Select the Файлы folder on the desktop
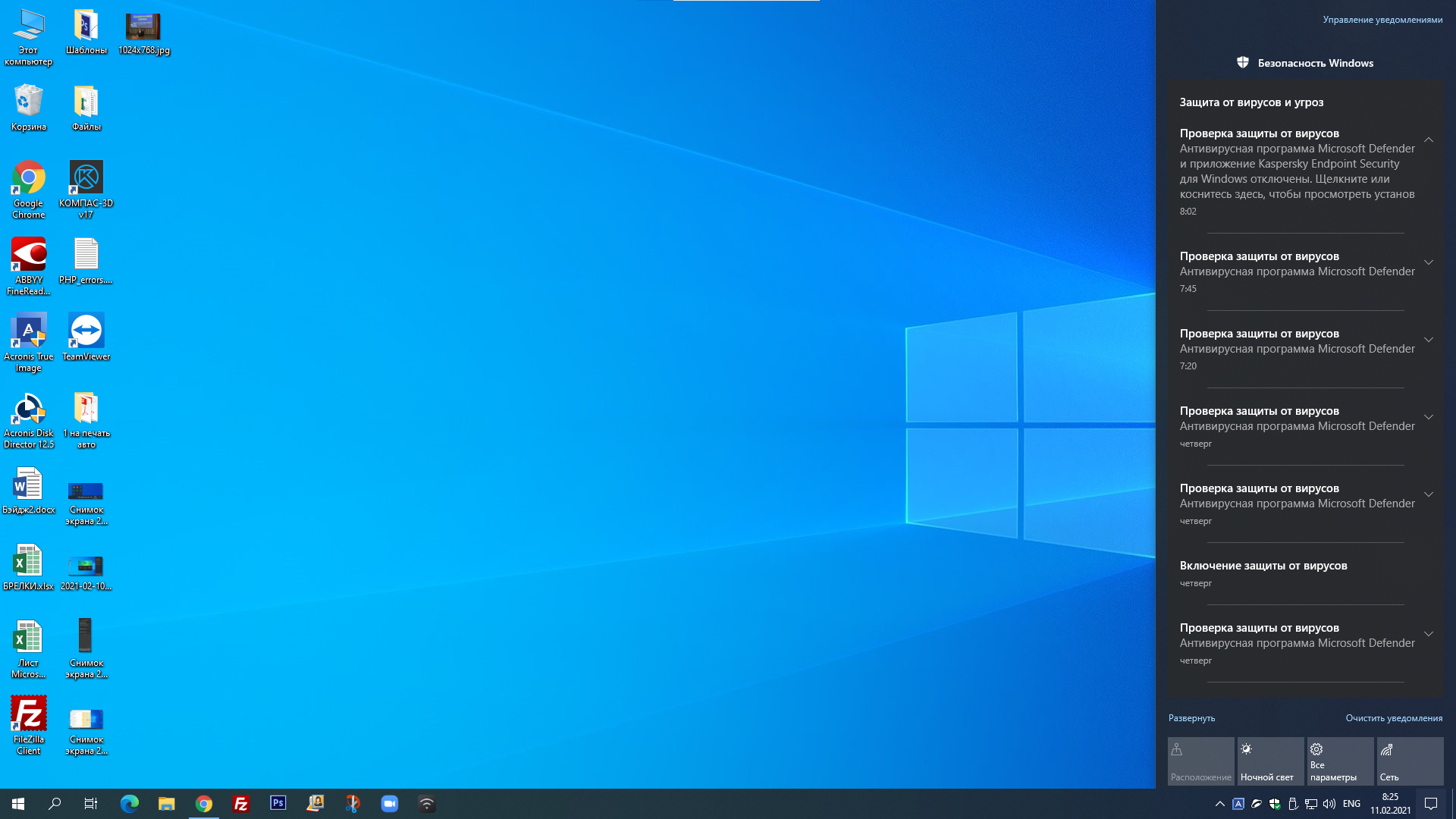Screen dimensions: 1456x819 (86, 108)
